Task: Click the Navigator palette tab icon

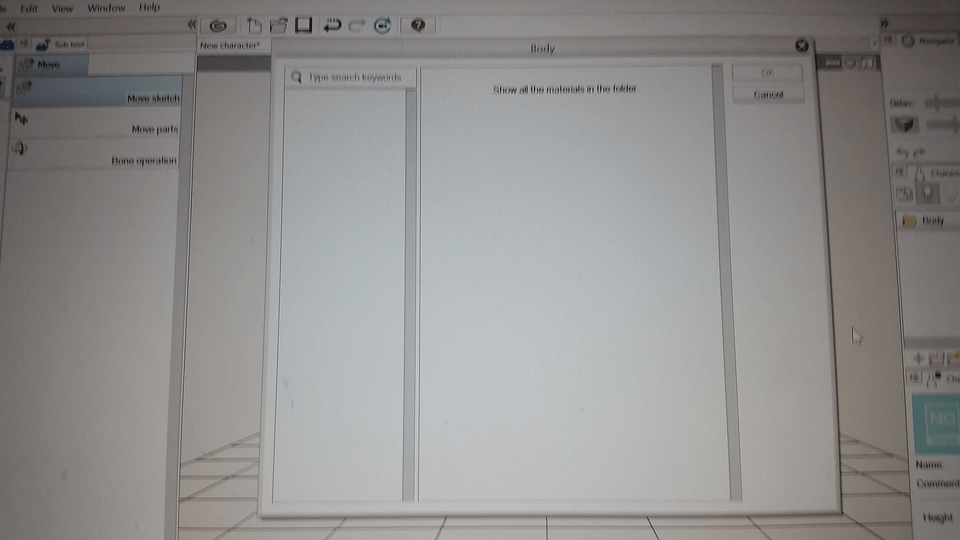Action: [x=908, y=41]
